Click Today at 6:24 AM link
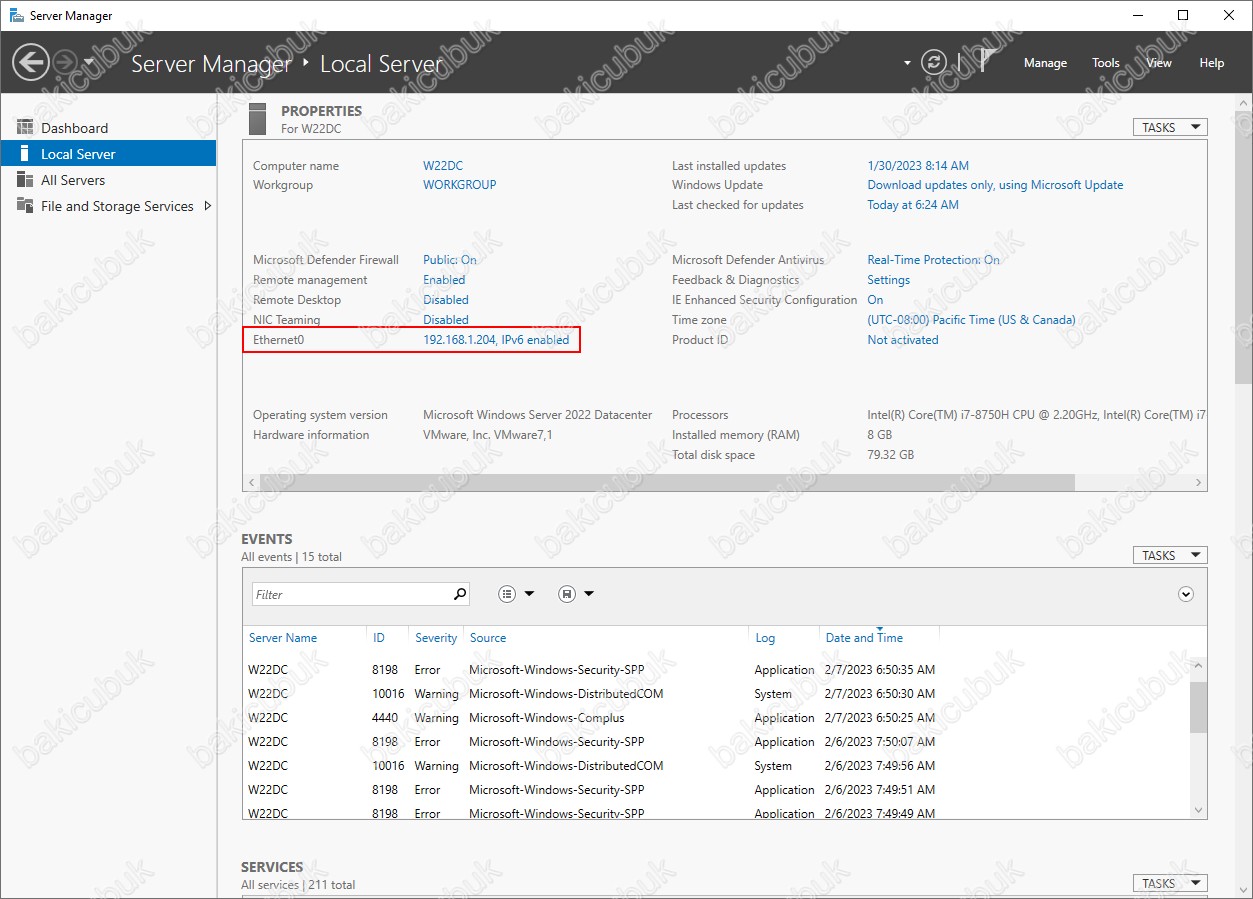The height and width of the screenshot is (899, 1253). (x=913, y=205)
